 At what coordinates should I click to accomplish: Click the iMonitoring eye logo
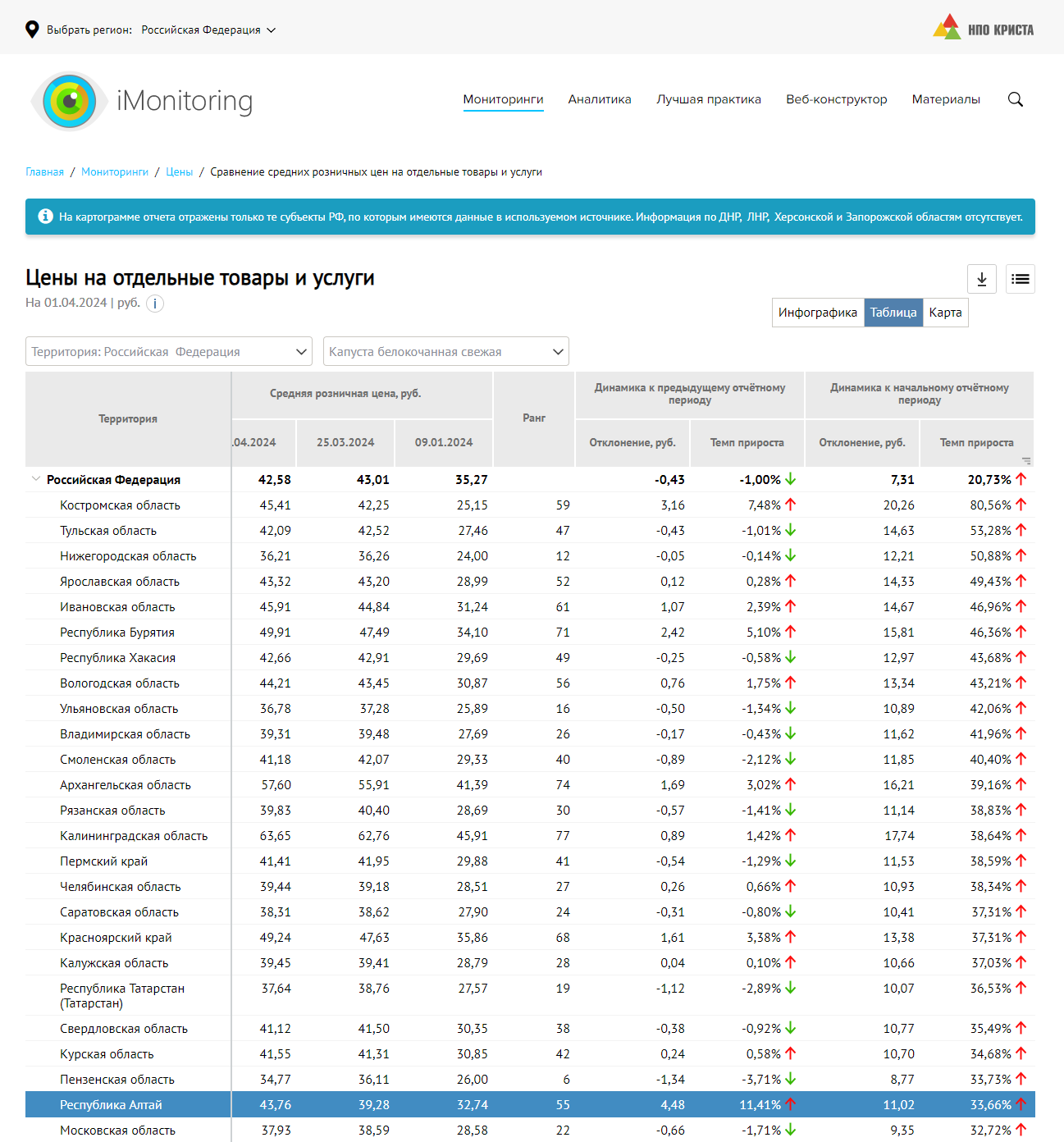(70, 101)
